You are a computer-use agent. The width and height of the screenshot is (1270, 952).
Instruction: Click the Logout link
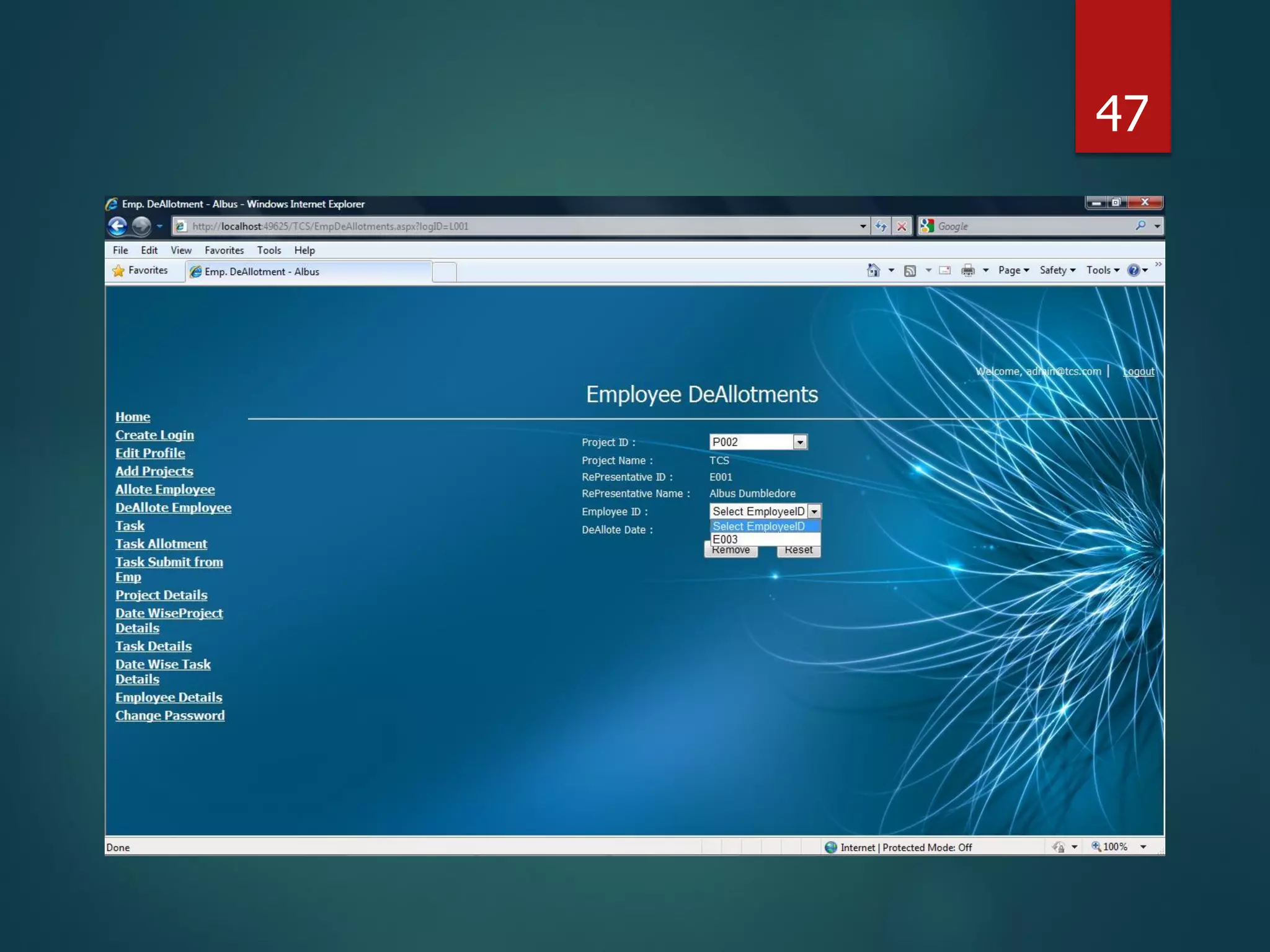[1139, 371]
